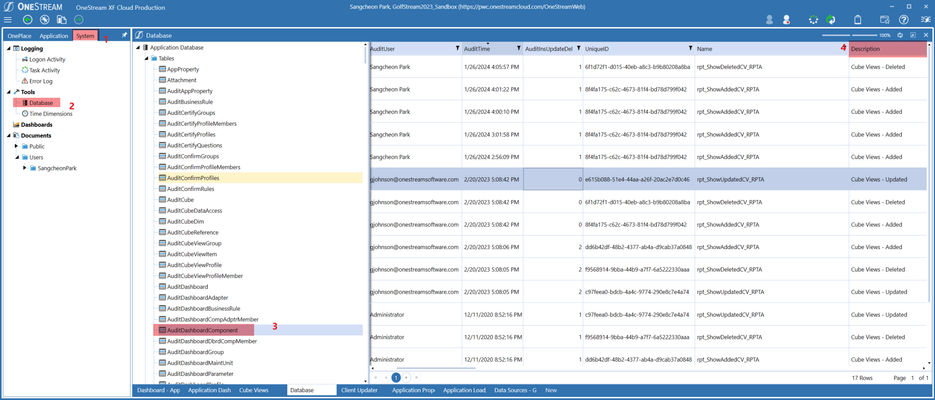935x400 pixels.
Task: Select the AuditBusinessRule table
Action: [190, 102]
